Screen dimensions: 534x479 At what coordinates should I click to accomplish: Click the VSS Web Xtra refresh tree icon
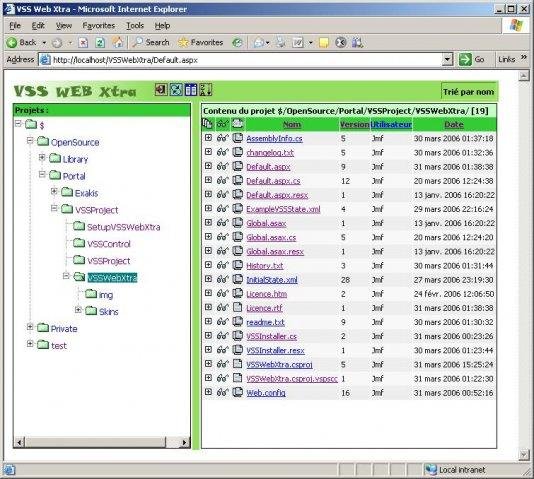click(176, 90)
